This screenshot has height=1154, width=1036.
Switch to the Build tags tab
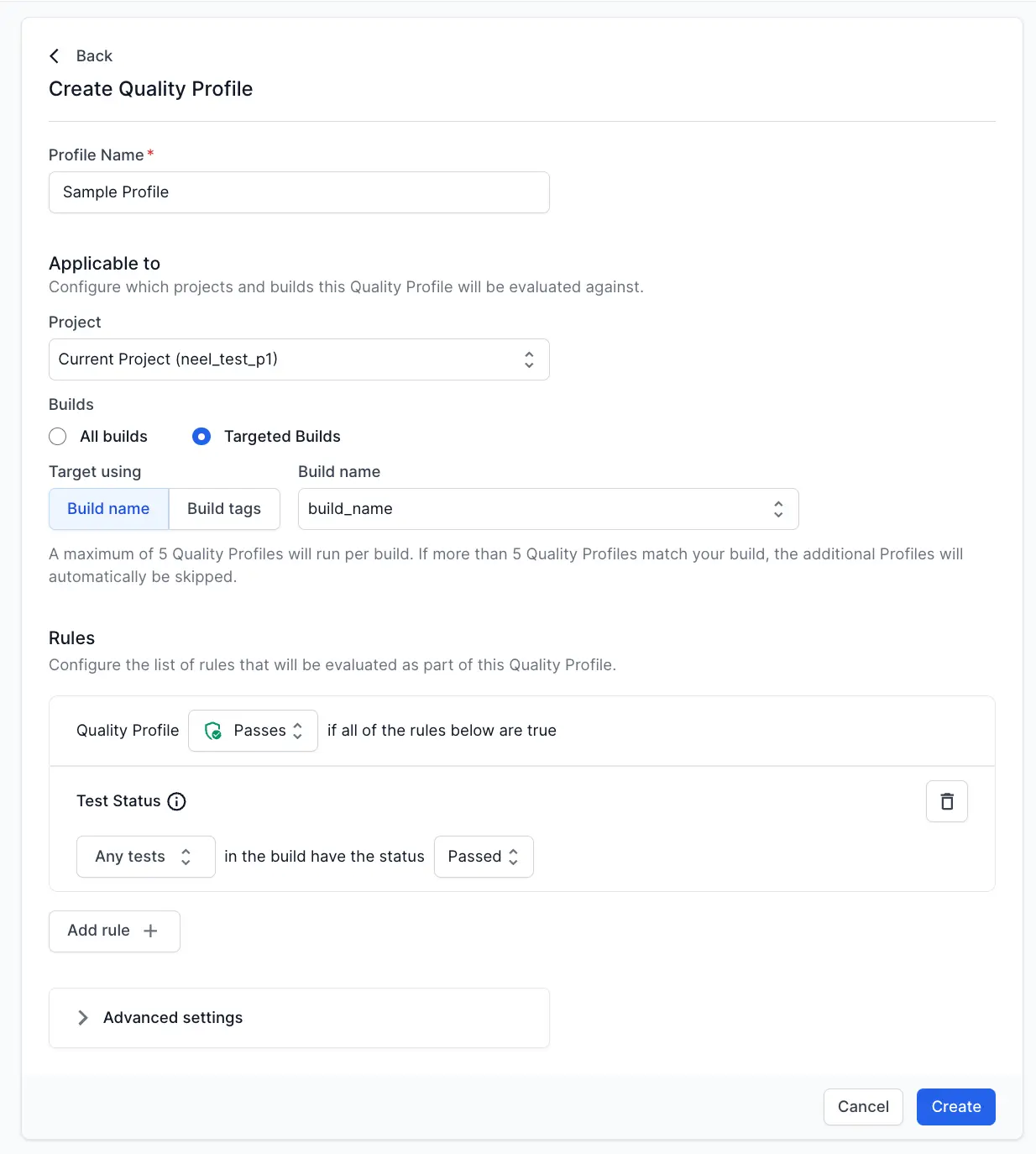click(224, 509)
